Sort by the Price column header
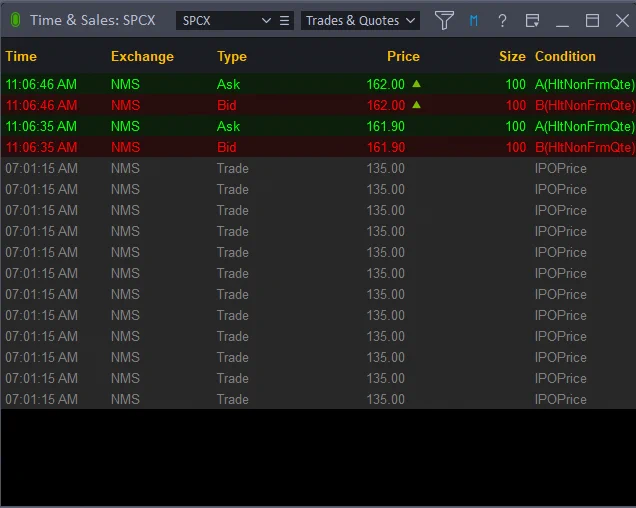636x508 pixels. coord(403,56)
